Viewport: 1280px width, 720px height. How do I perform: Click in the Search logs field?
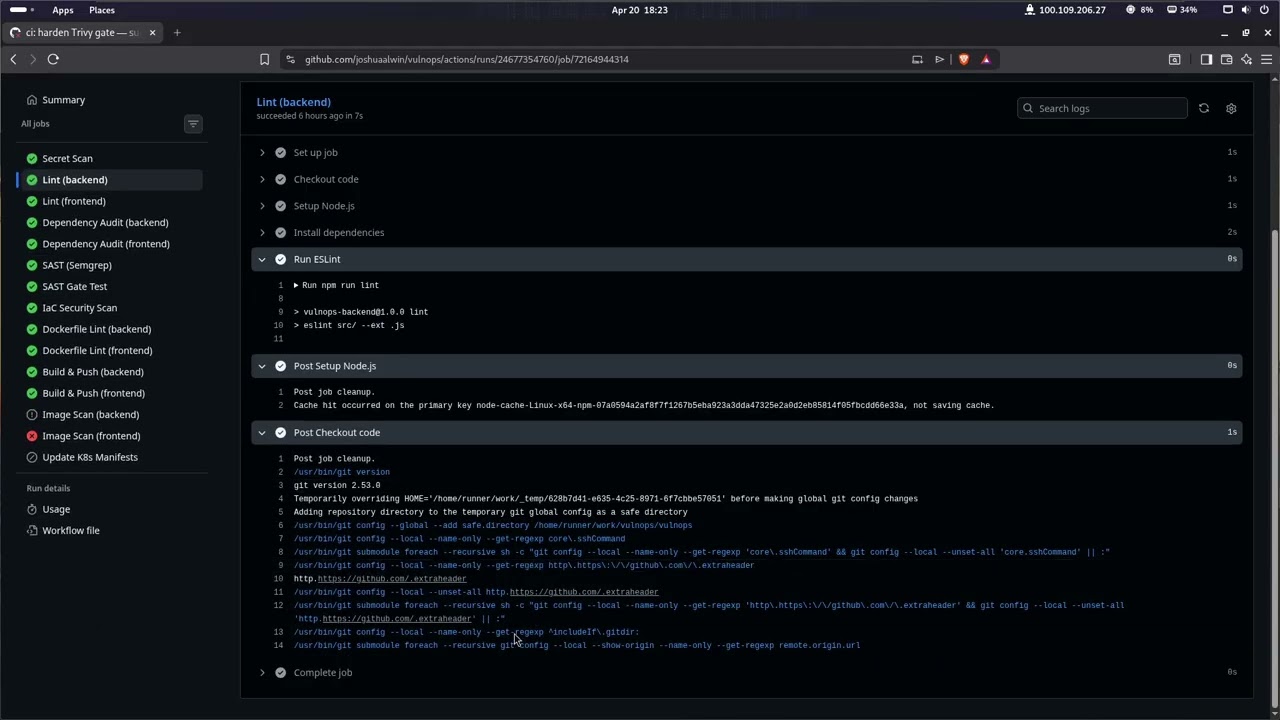1102,108
